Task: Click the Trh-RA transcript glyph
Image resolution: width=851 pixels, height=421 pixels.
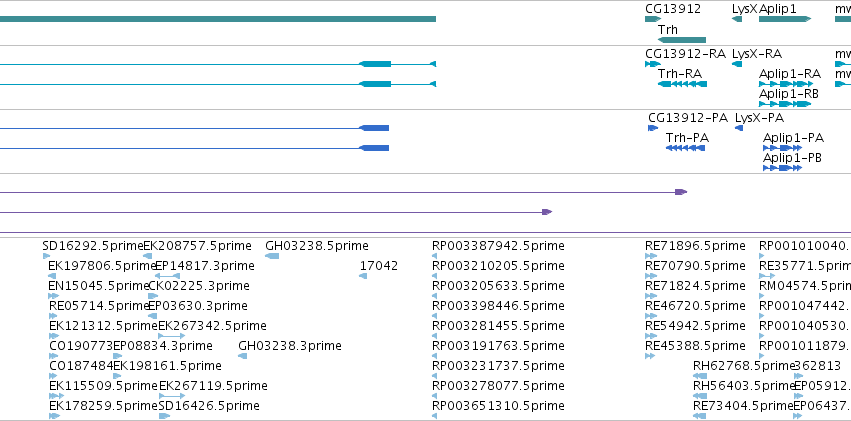Action: [682, 84]
